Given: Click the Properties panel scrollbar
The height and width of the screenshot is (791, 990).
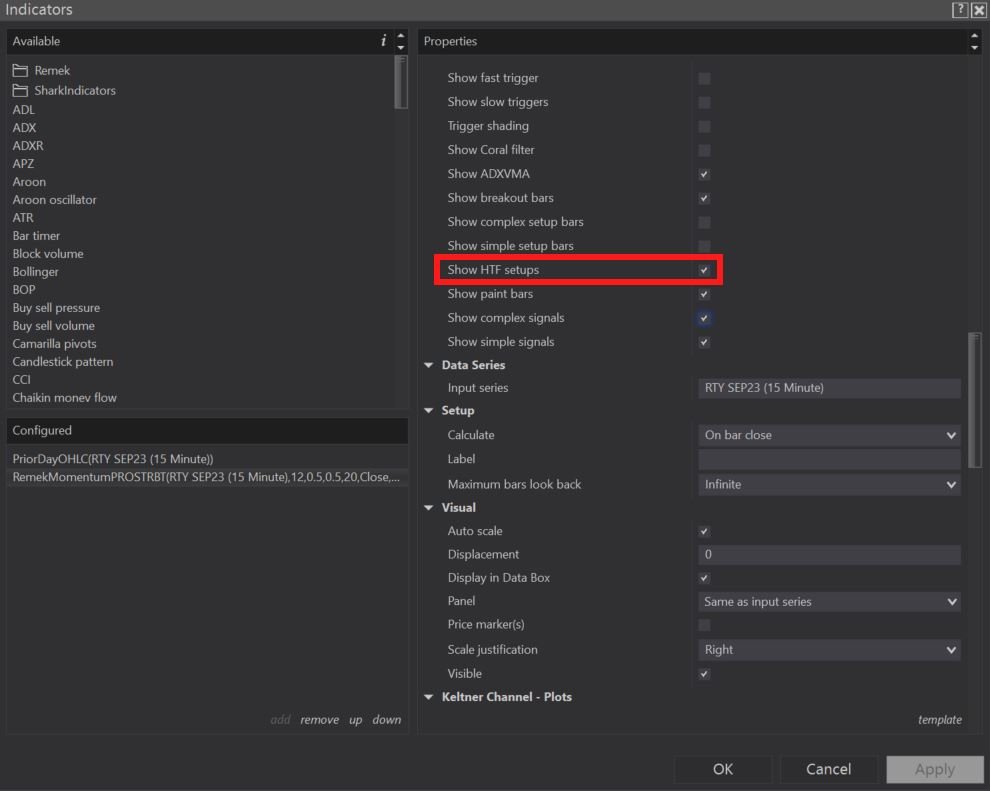Looking at the screenshot, I should click(974, 400).
